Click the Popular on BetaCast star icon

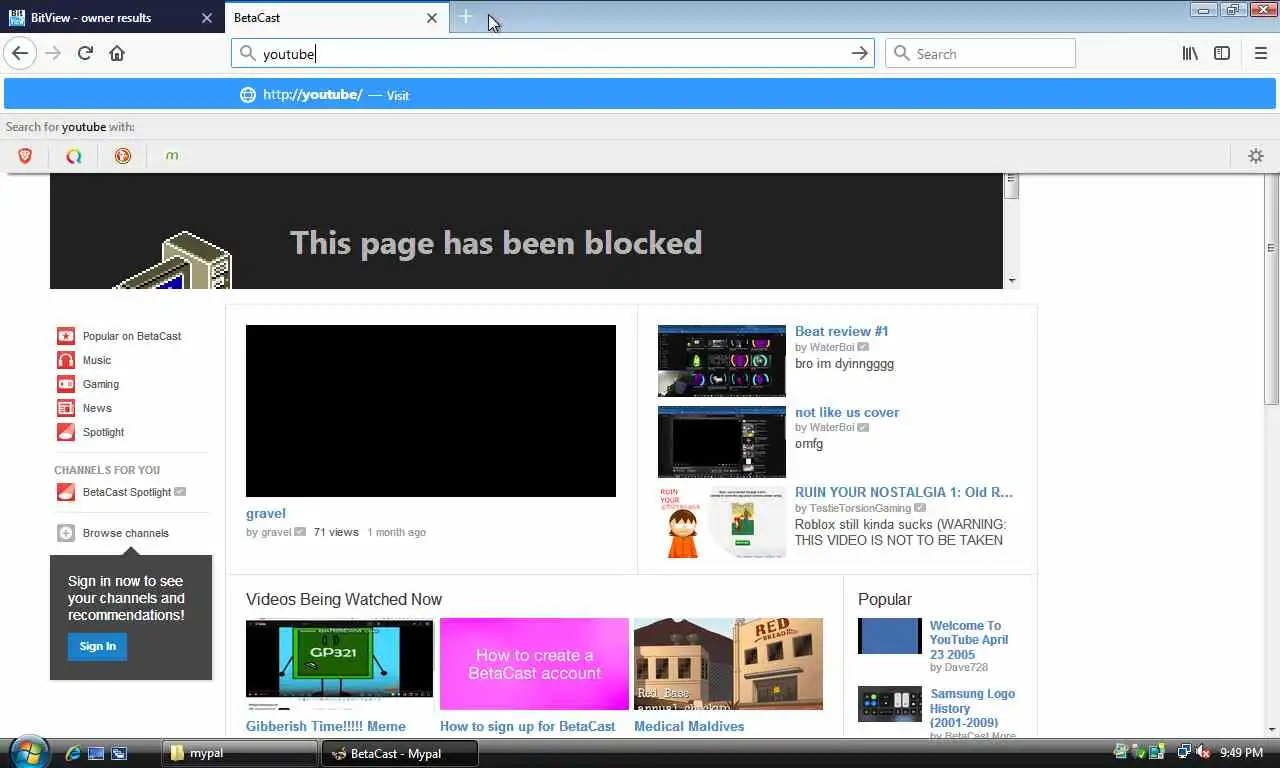click(66, 336)
